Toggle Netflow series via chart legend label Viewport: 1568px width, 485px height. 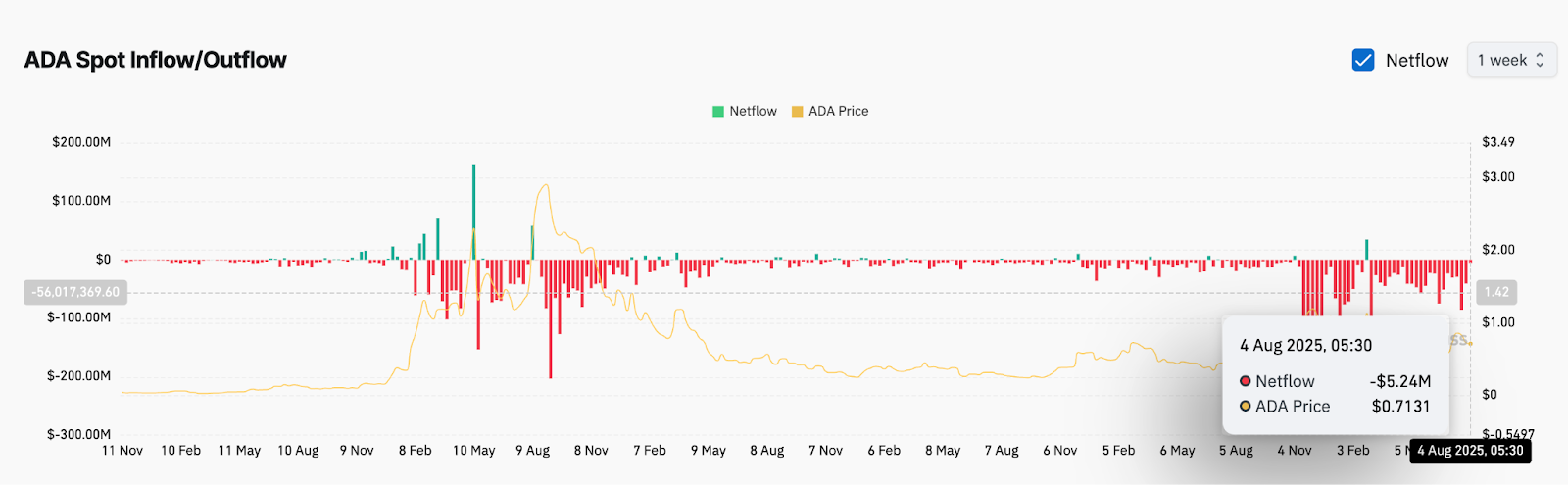click(753, 112)
